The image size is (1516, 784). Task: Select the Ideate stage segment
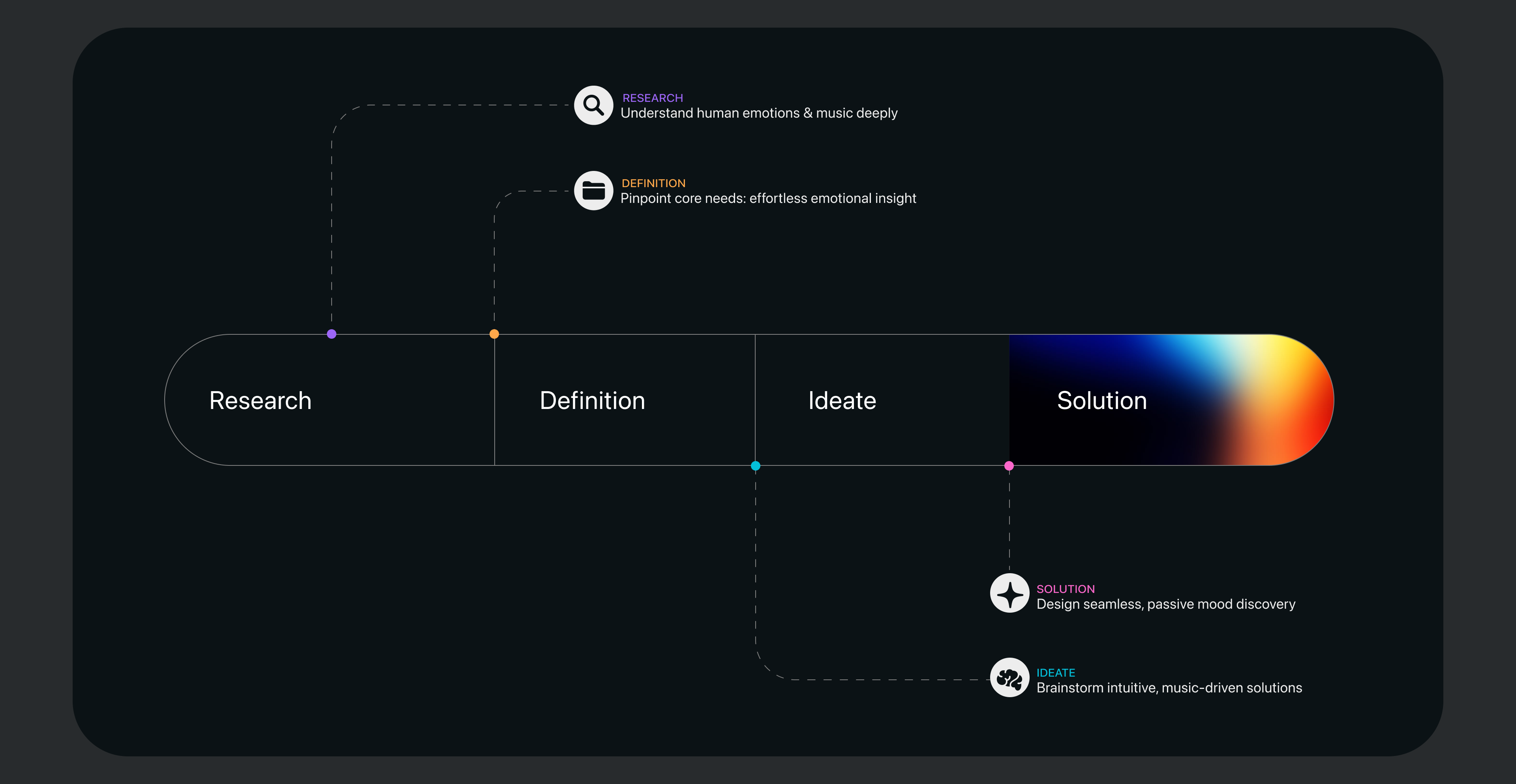pyautogui.click(x=842, y=401)
